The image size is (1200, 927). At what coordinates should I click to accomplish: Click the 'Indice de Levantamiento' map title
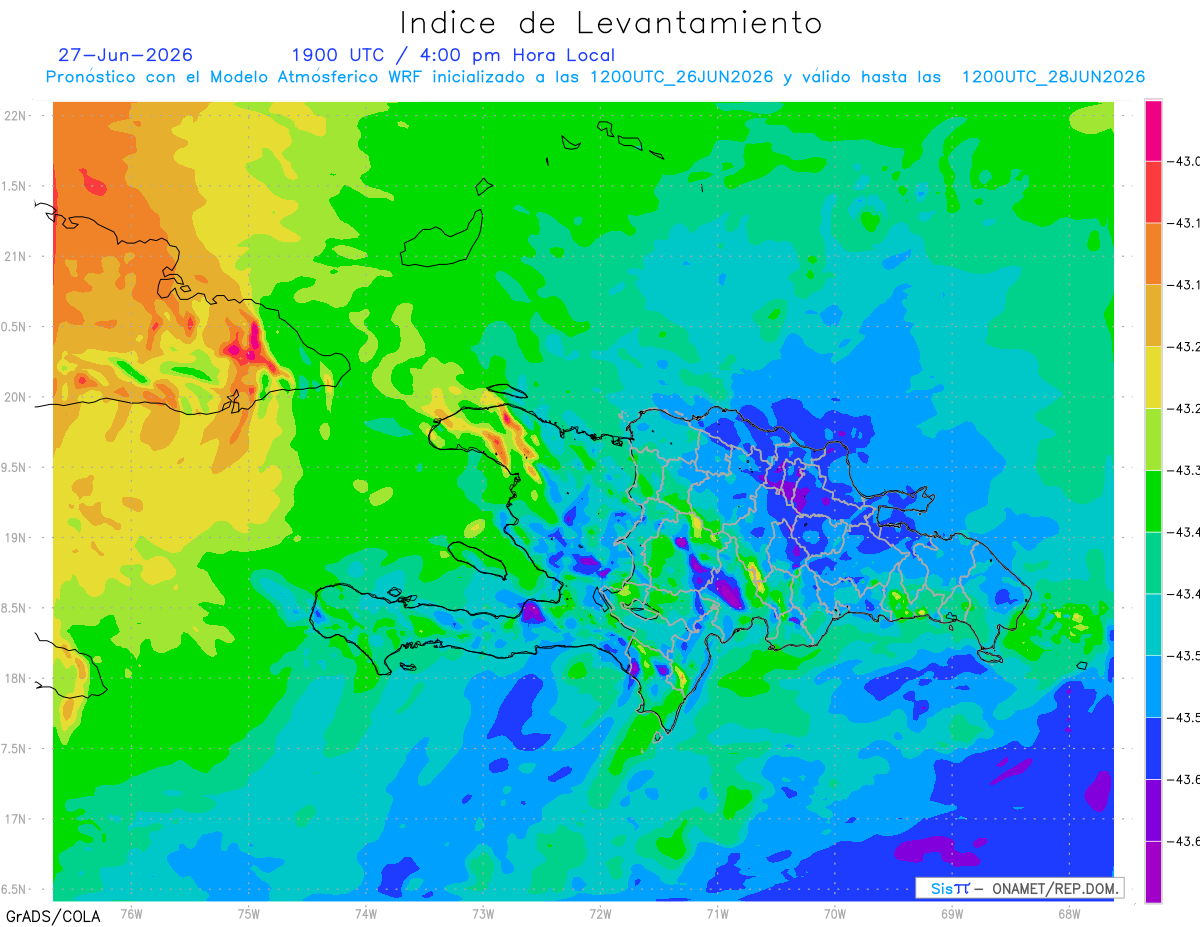pos(611,23)
